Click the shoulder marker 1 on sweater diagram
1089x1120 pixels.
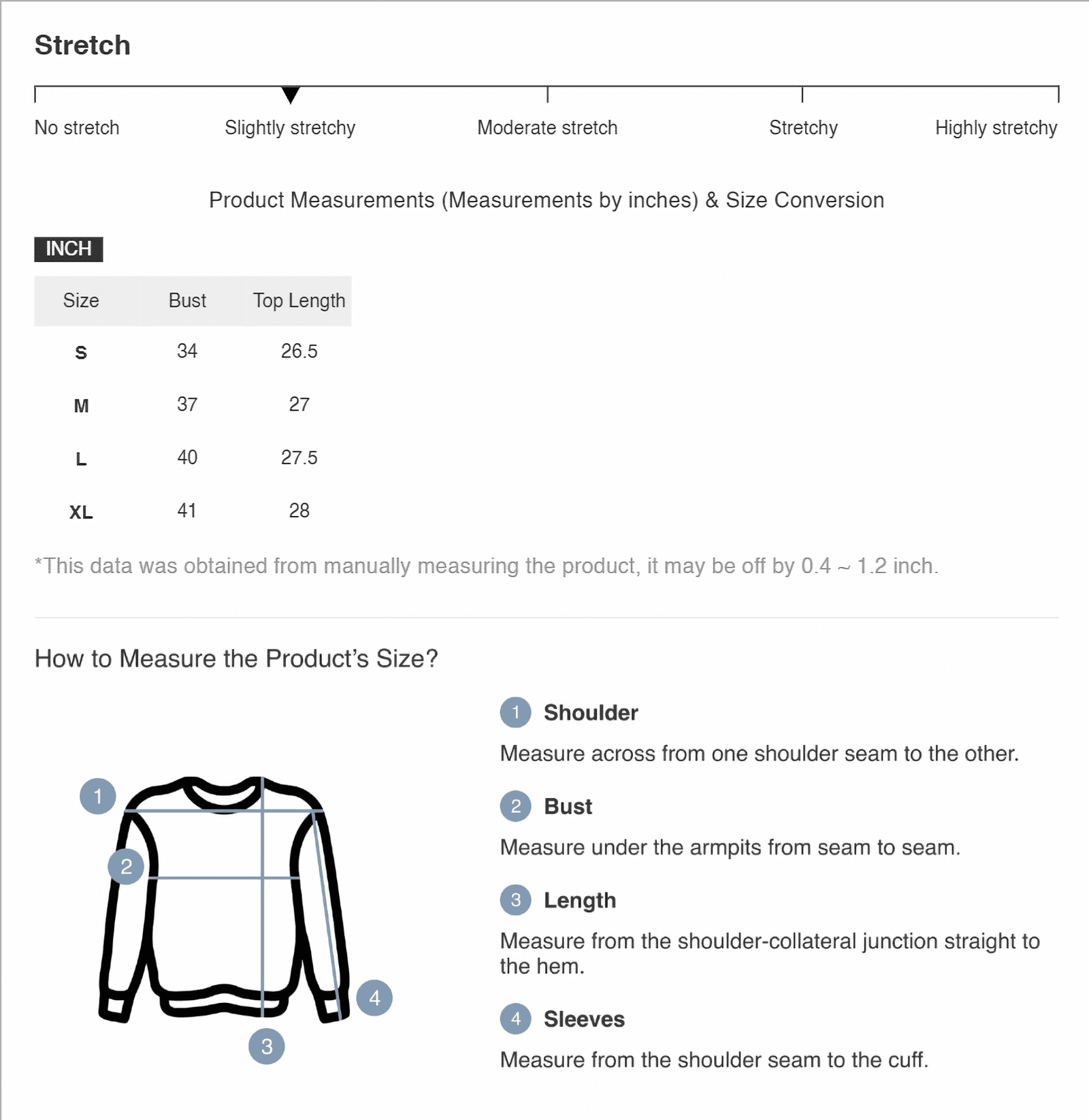tap(98, 796)
